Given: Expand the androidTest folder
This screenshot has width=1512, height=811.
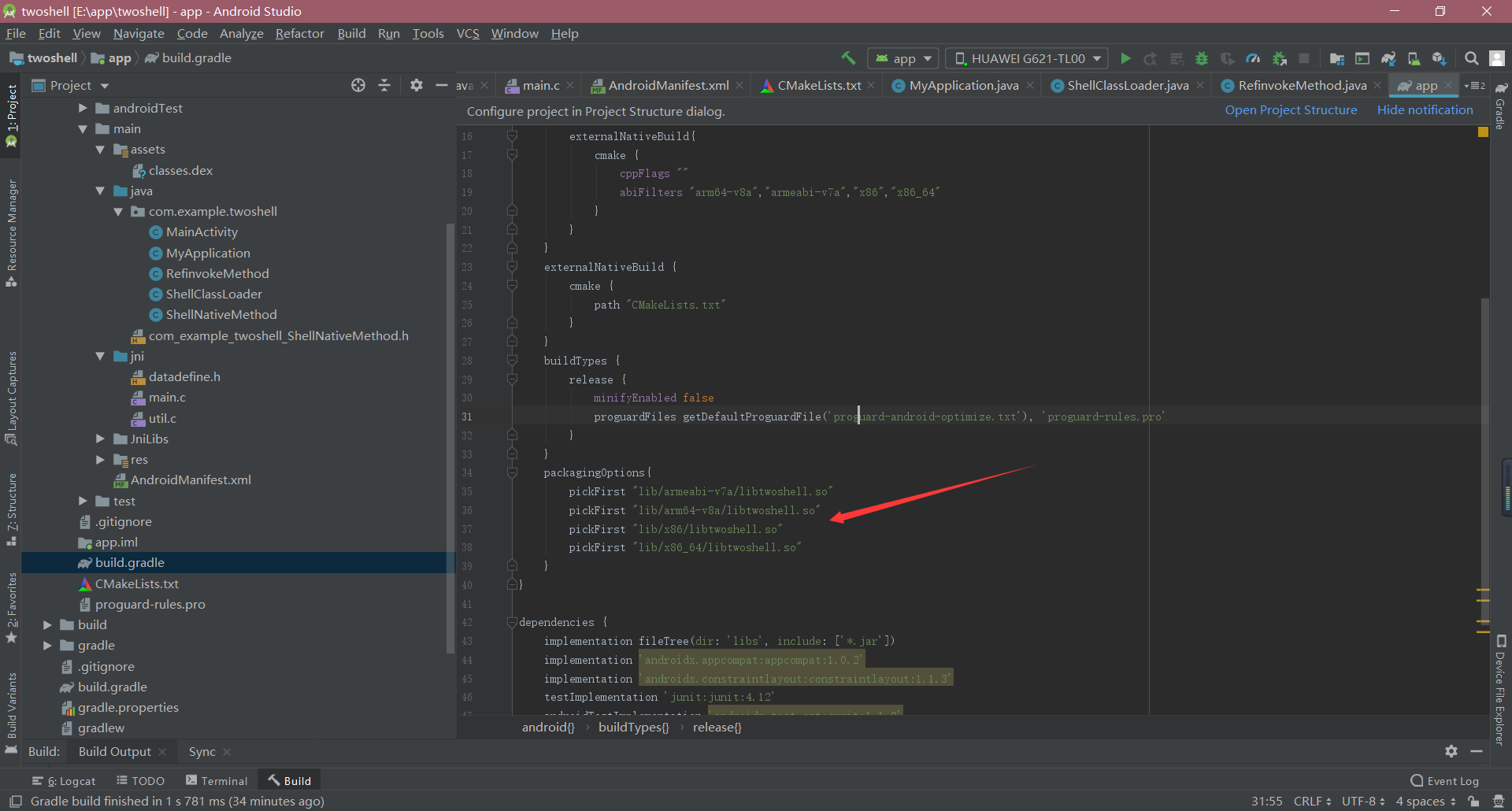Looking at the screenshot, I should pos(83,108).
